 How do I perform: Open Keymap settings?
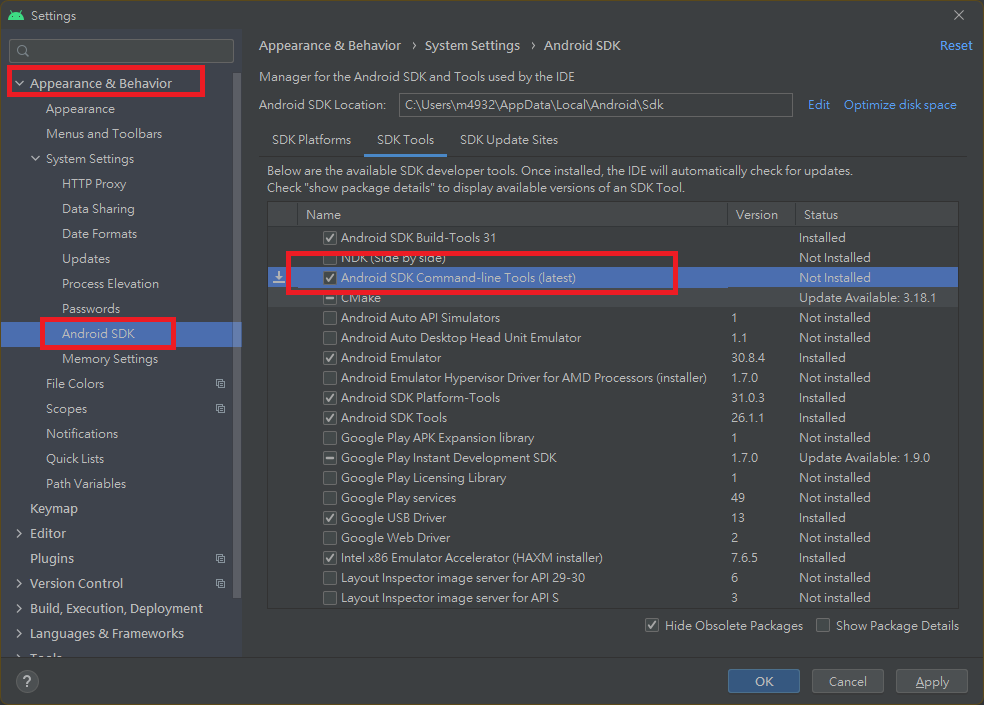point(54,509)
